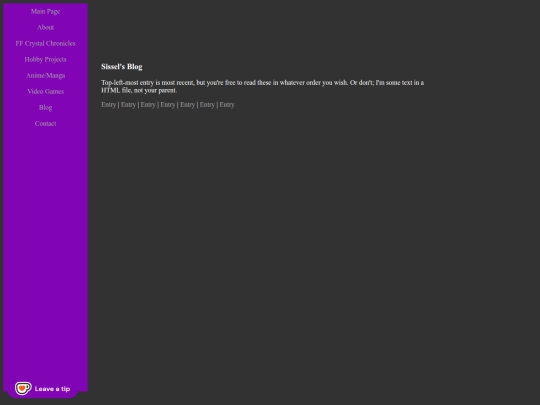This screenshot has height=405, width=540.
Task: Open the first Entry link
Action: click(x=108, y=105)
